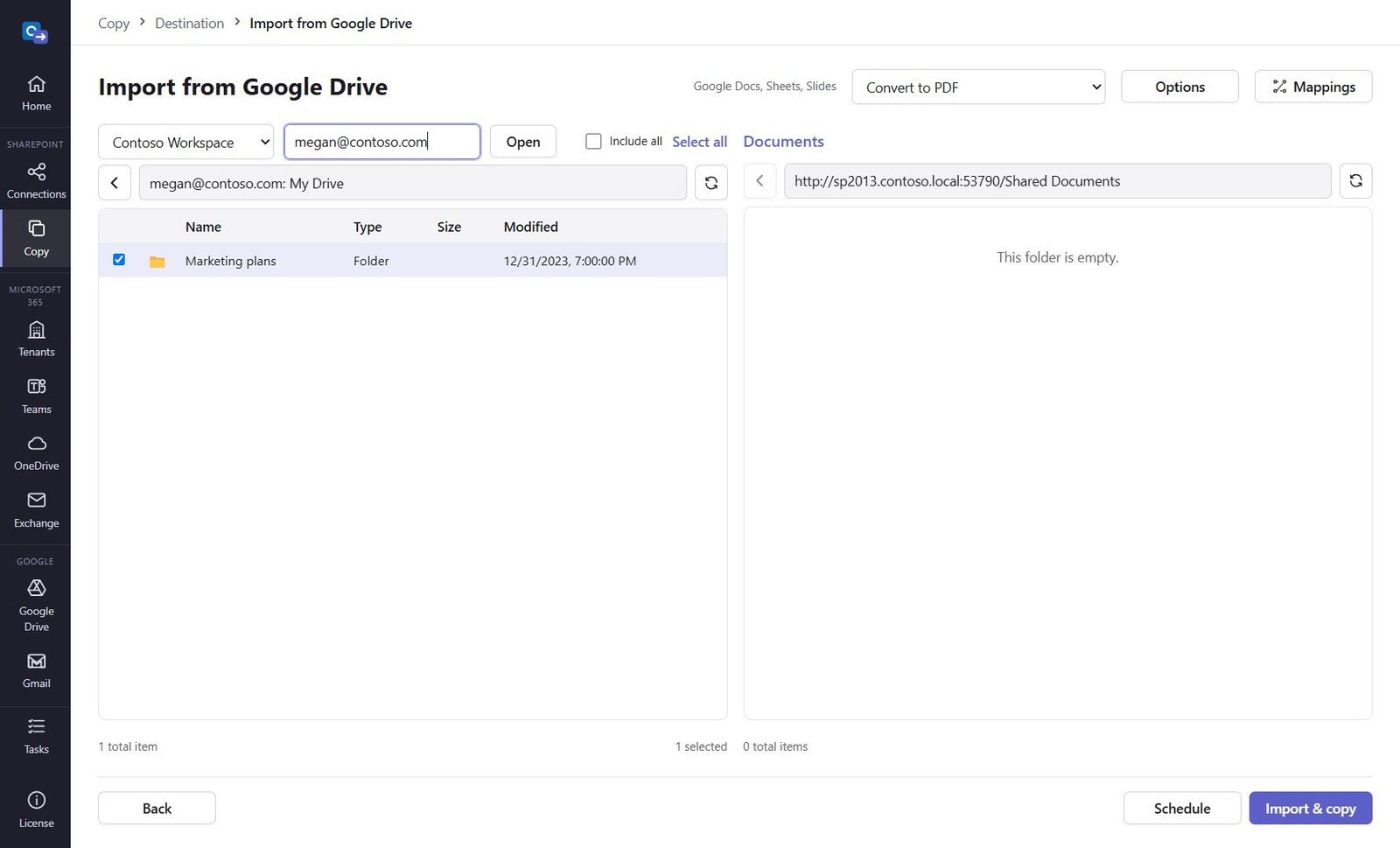Click the Shared Documents destination URL field
Image resolution: width=1400 pixels, height=848 pixels.
pyautogui.click(x=1058, y=181)
